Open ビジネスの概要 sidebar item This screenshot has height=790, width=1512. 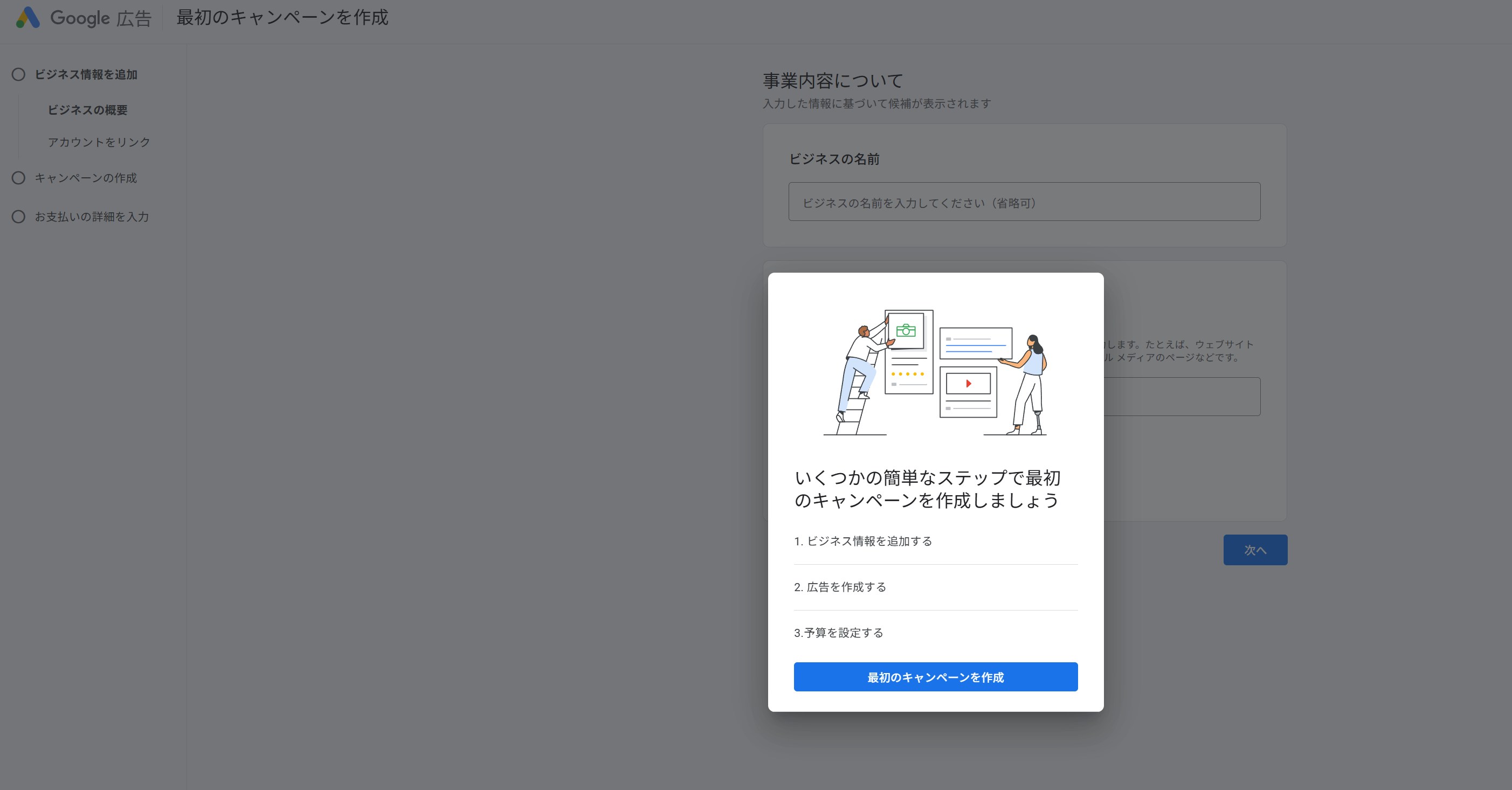pos(87,110)
